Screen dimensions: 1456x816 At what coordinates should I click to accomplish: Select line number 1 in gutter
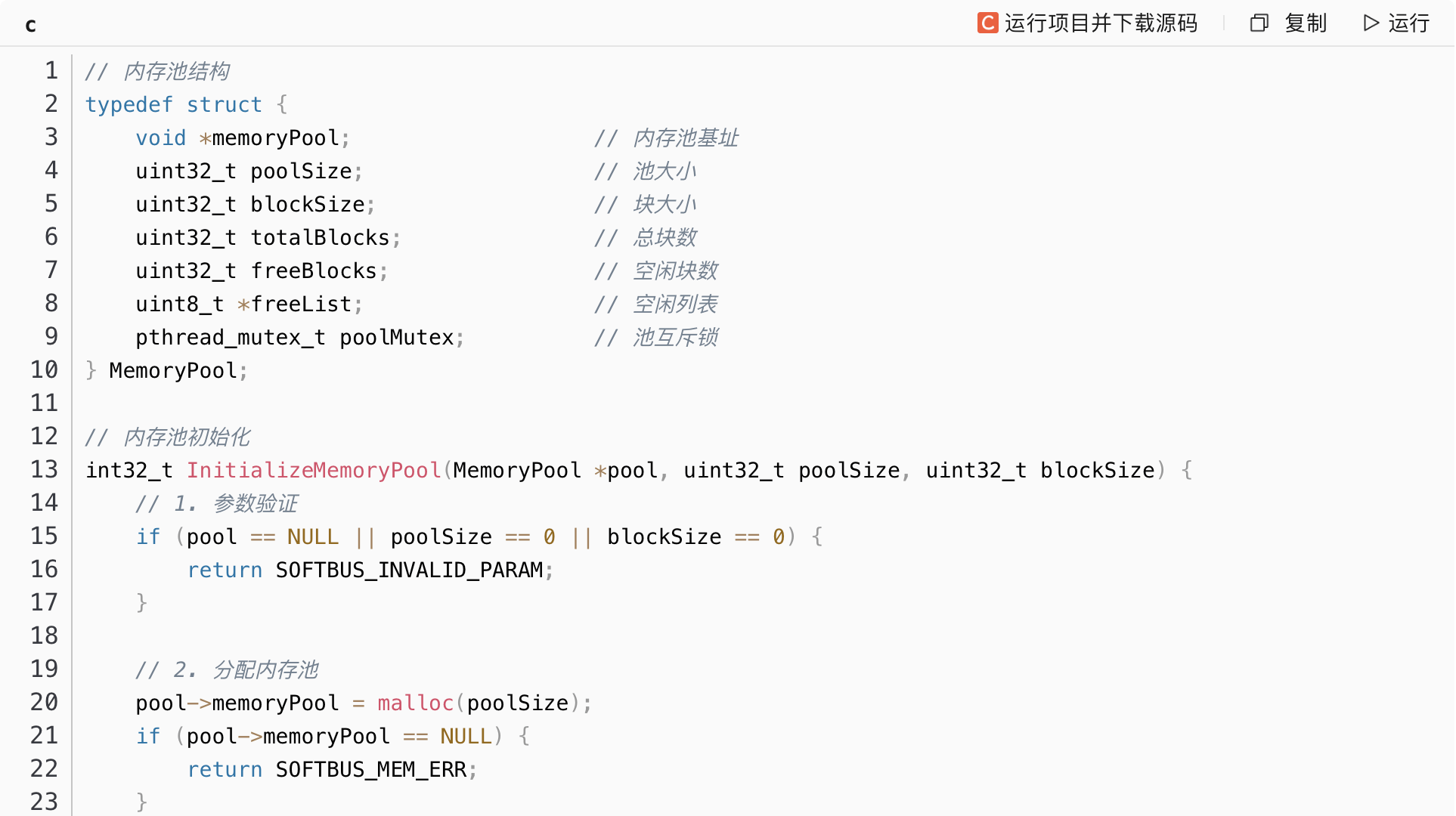click(x=51, y=71)
